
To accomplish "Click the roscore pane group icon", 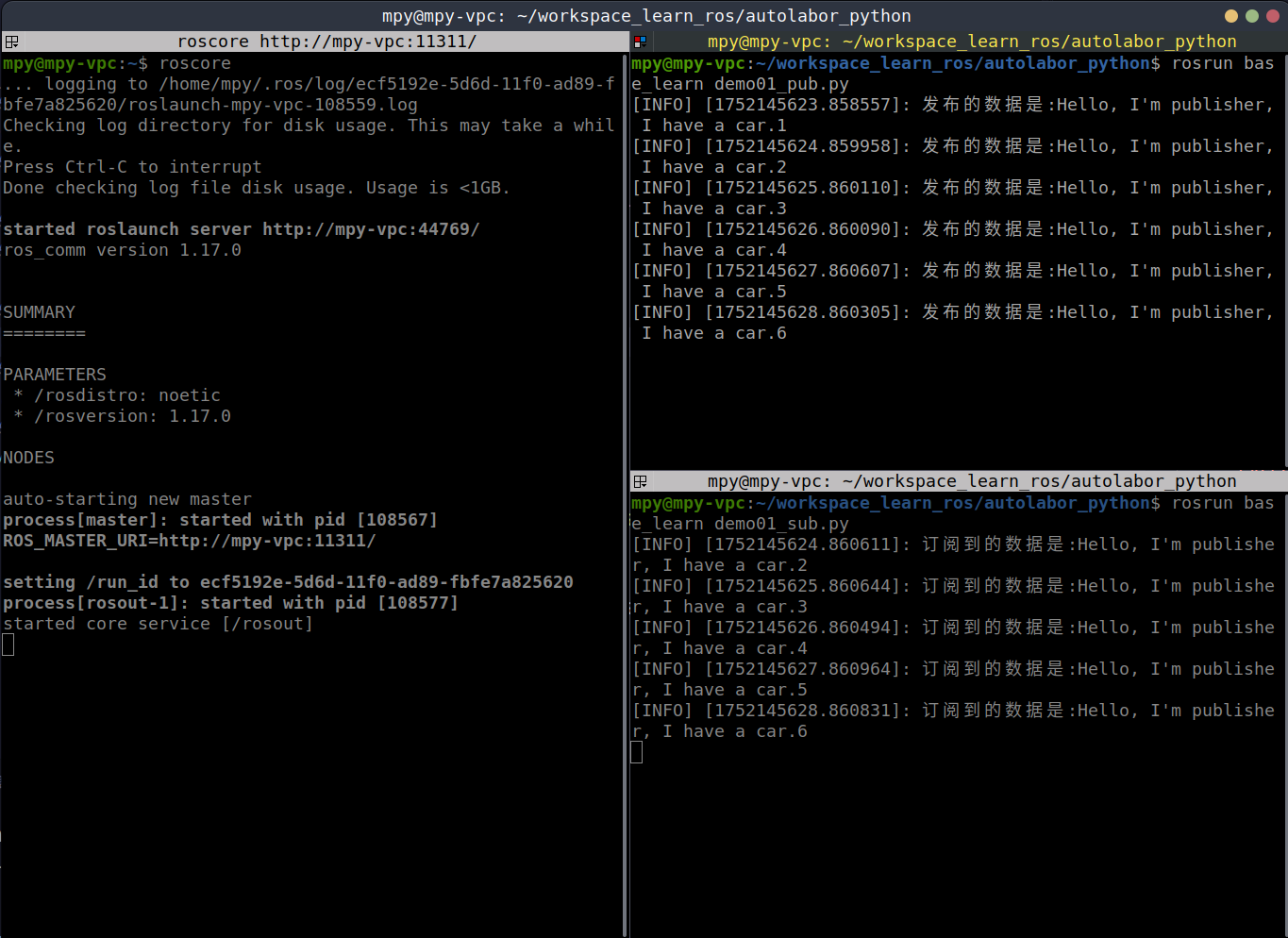I will pos(11,42).
